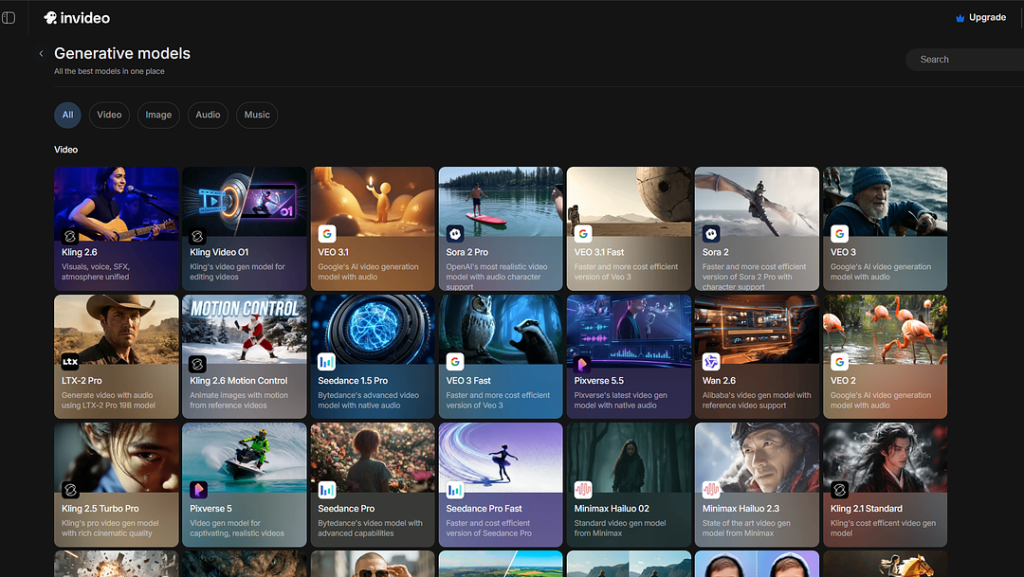This screenshot has height=577, width=1024.
Task: Select the All filter tab
Action: point(68,115)
